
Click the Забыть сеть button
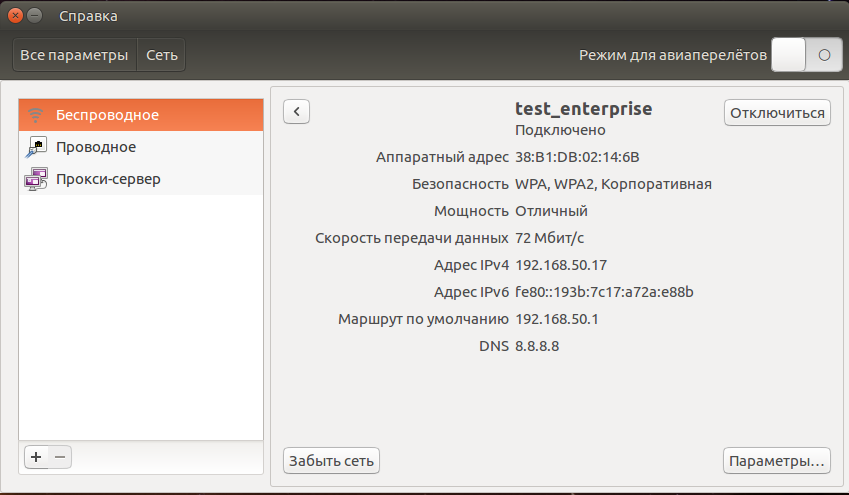point(331,461)
